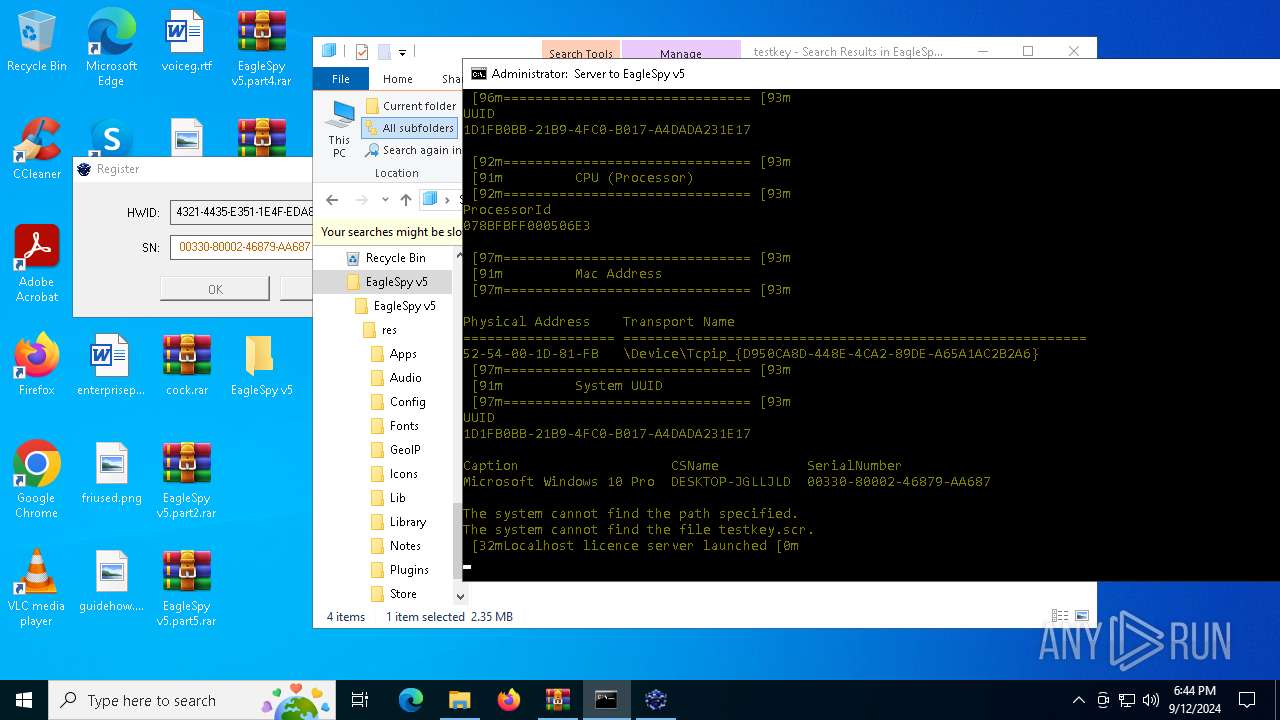Image resolution: width=1280 pixels, height=720 pixels.
Task: Click Search again in option
Action: 414,150
